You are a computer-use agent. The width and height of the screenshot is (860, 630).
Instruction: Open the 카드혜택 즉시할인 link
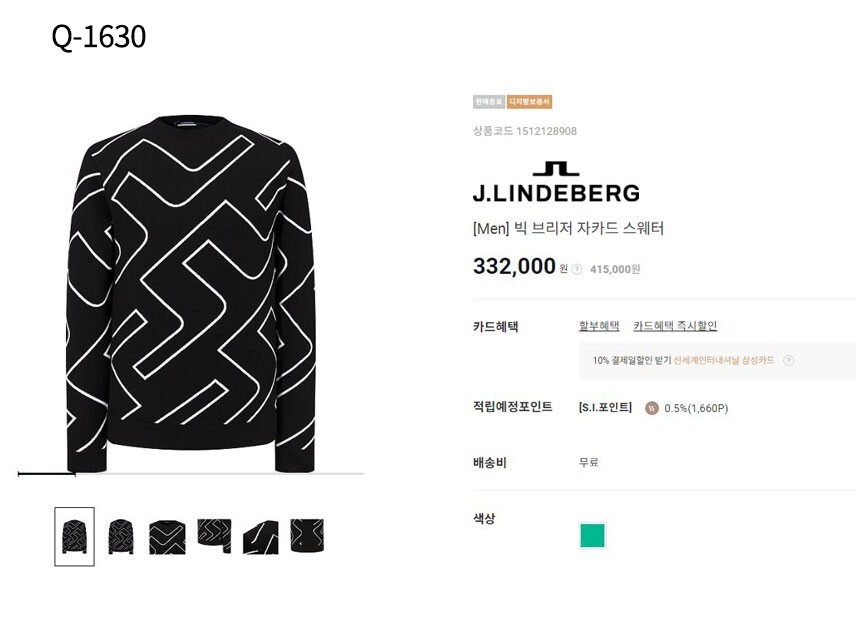point(675,326)
